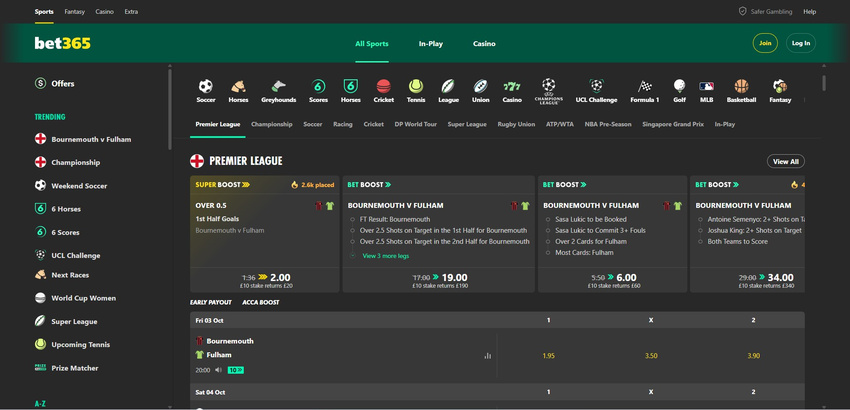The image size is (850, 410).
Task: Select Fulham win odds 3.90
Action: (754, 356)
